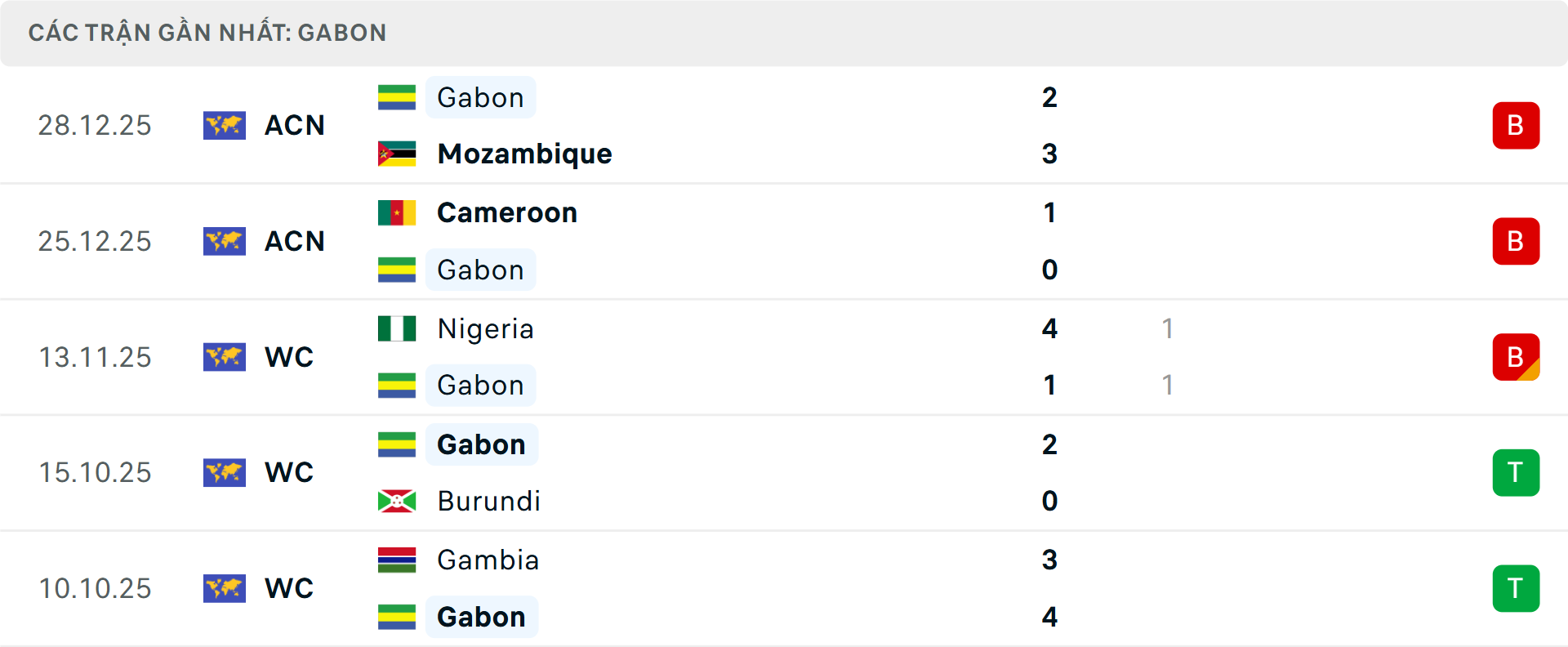The height and width of the screenshot is (647, 1568).
Task: Open the CÁC TRẬN GẦN NHẤT: GABON header
Action: [x=207, y=33]
